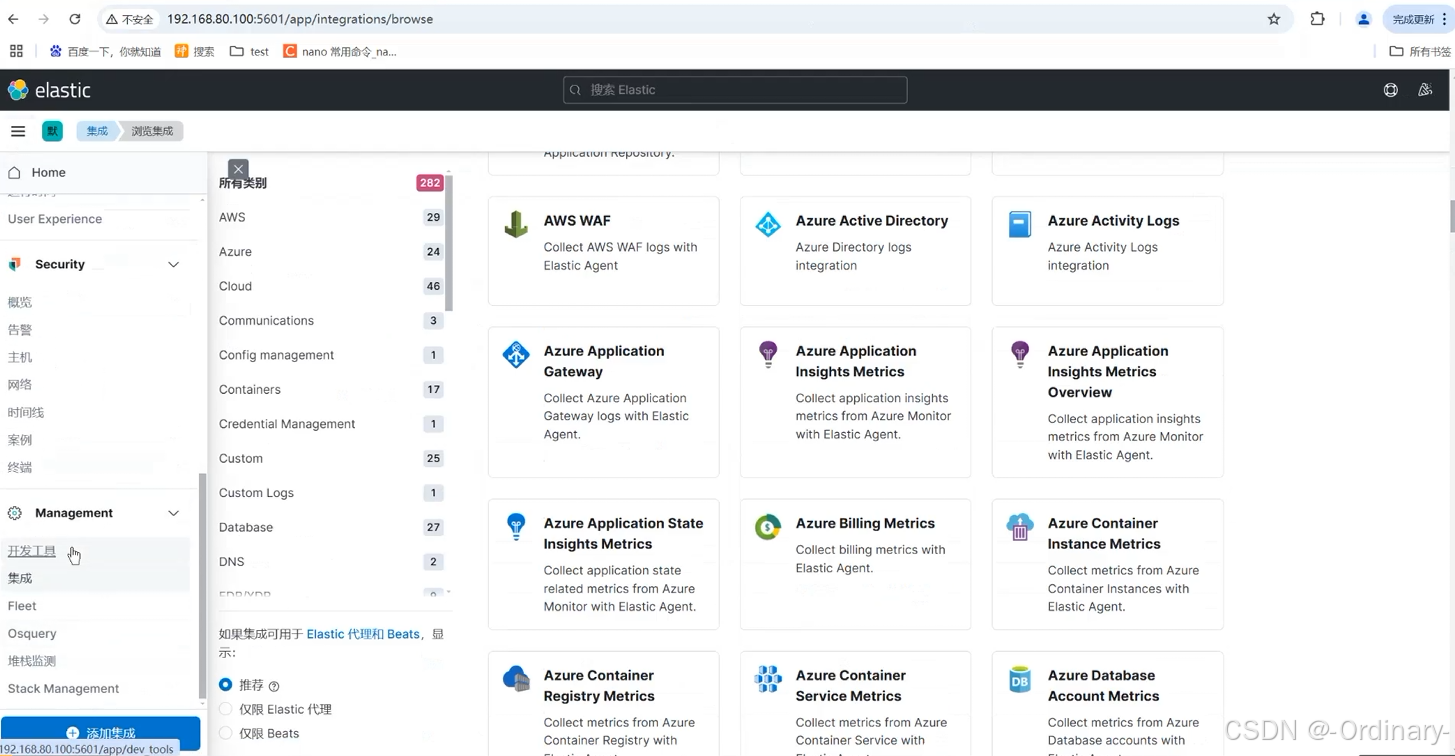Image resolution: width=1455 pixels, height=756 pixels.
Task: Close the side navigation with X button
Action: (x=238, y=169)
